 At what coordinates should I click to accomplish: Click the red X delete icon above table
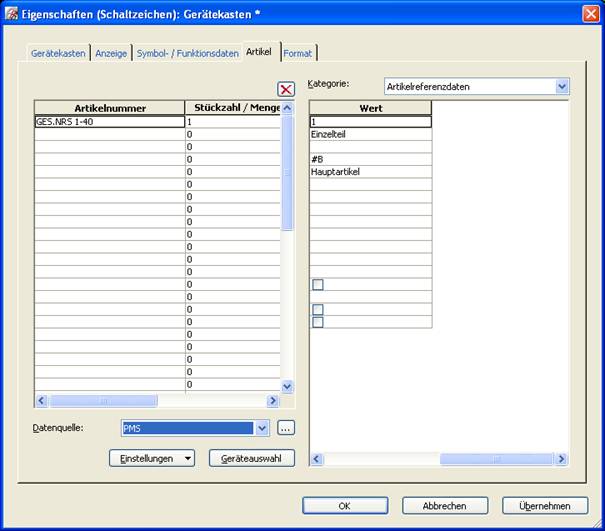click(286, 89)
